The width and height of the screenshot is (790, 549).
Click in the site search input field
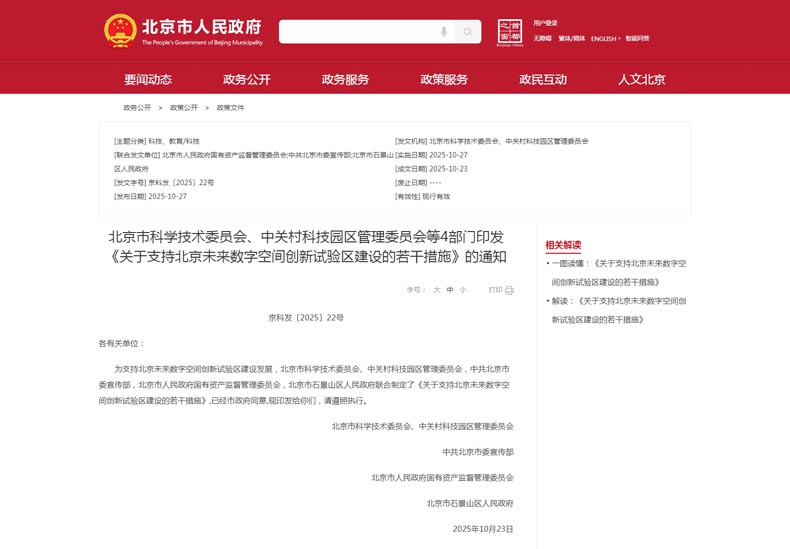[355, 32]
